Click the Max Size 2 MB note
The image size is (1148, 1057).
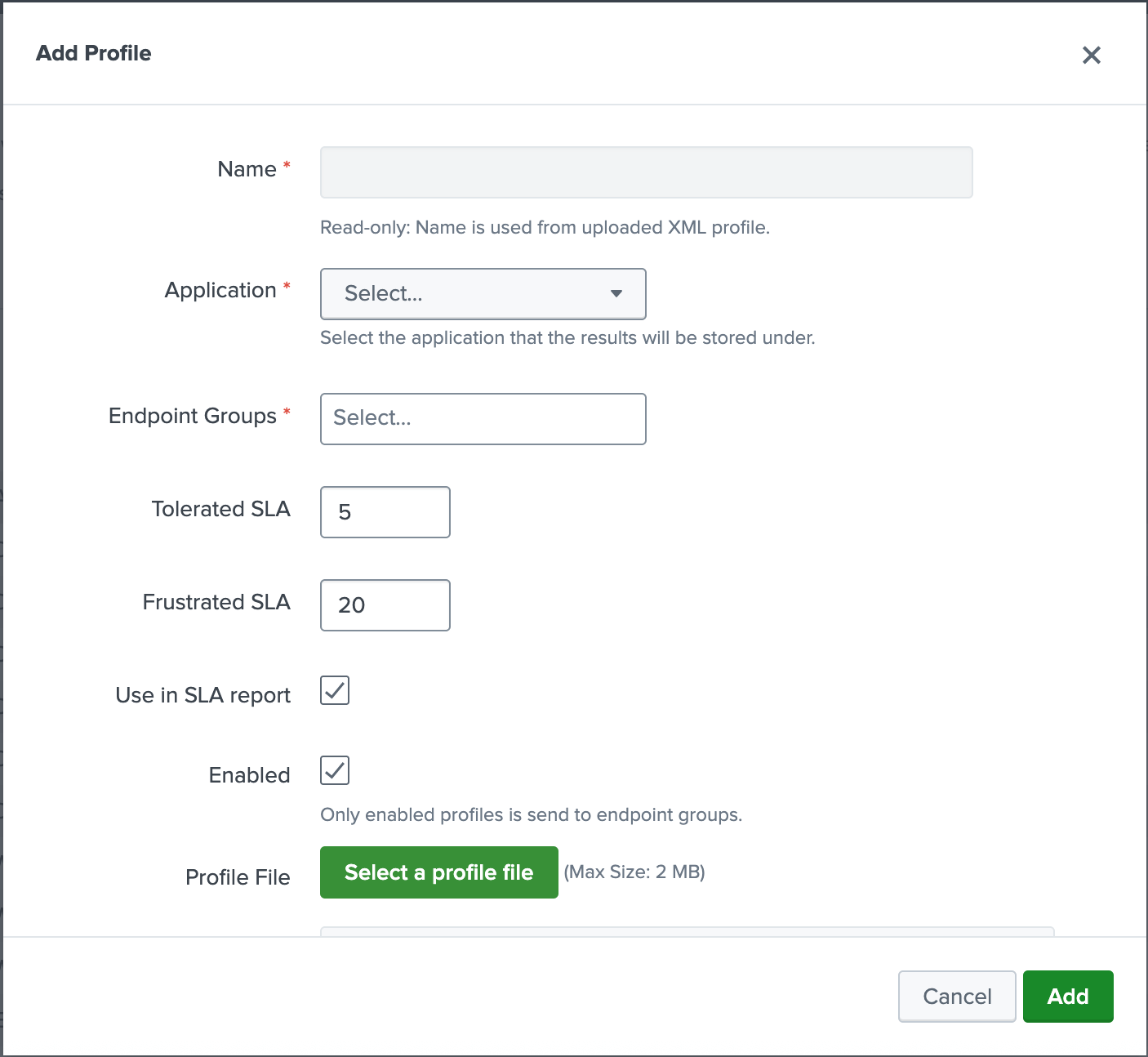634,872
